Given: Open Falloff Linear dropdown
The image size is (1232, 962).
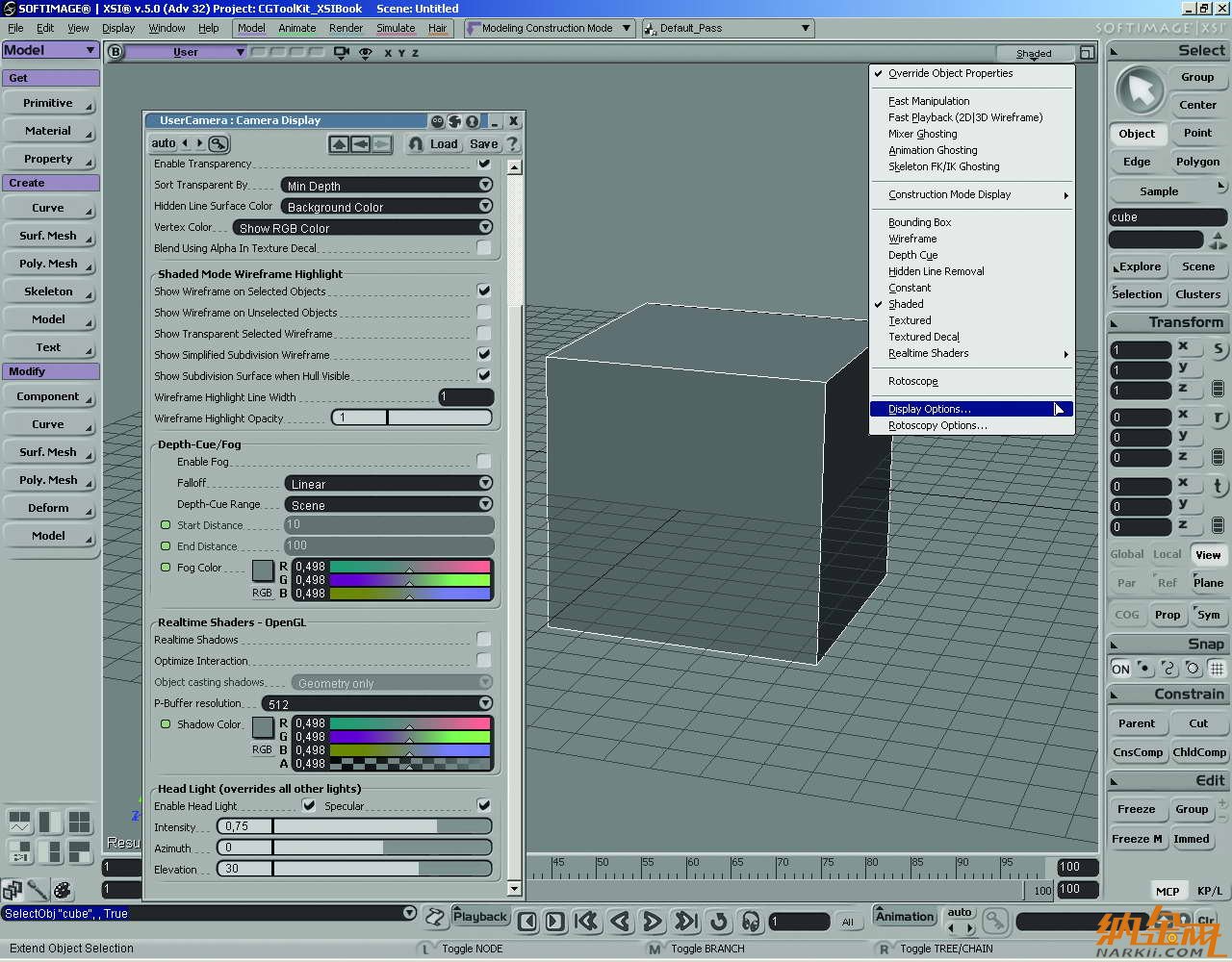Looking at the screenshot, I should pyautogui.click(x=389, y=483).
